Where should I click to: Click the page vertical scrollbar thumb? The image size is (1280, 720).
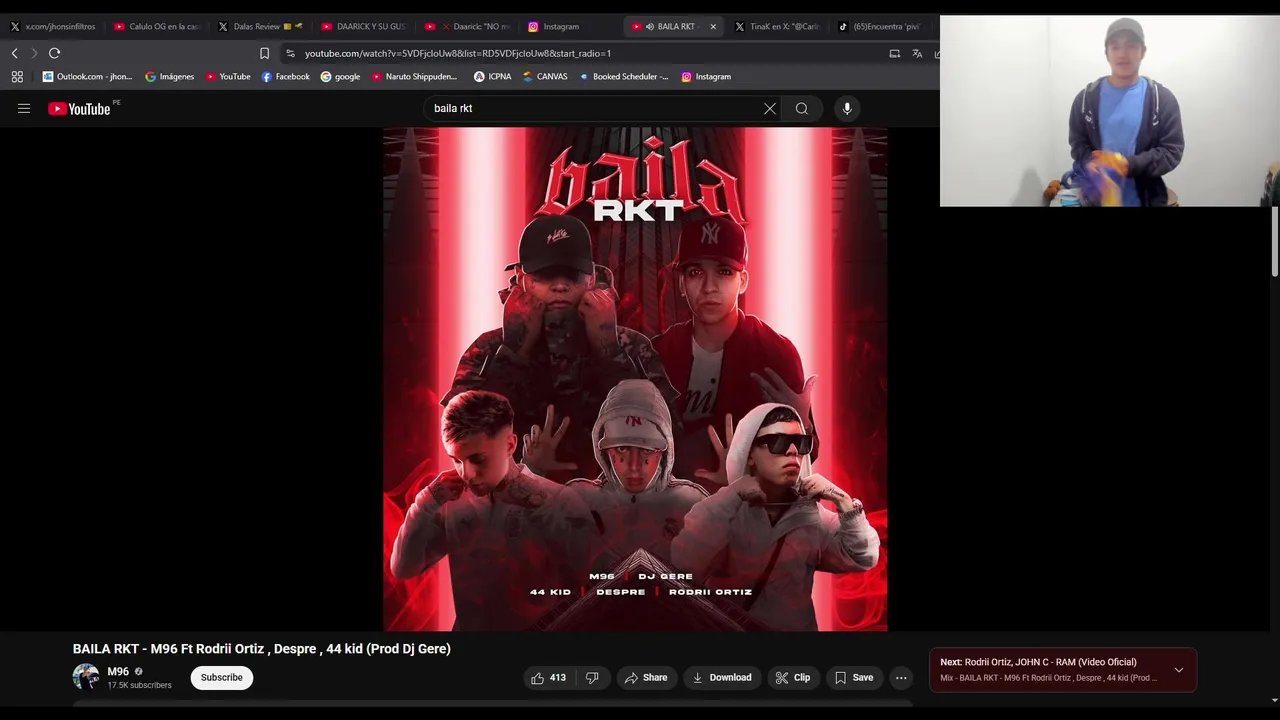click(x=1275, y=241)
